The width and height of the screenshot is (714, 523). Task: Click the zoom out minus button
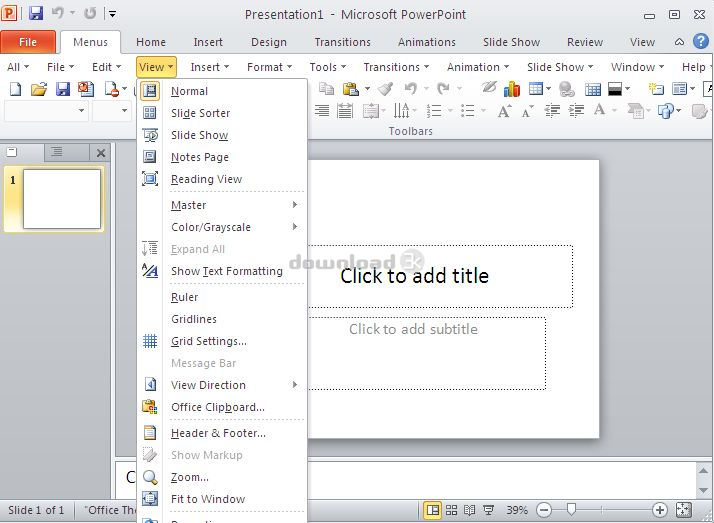click(544, 510)
